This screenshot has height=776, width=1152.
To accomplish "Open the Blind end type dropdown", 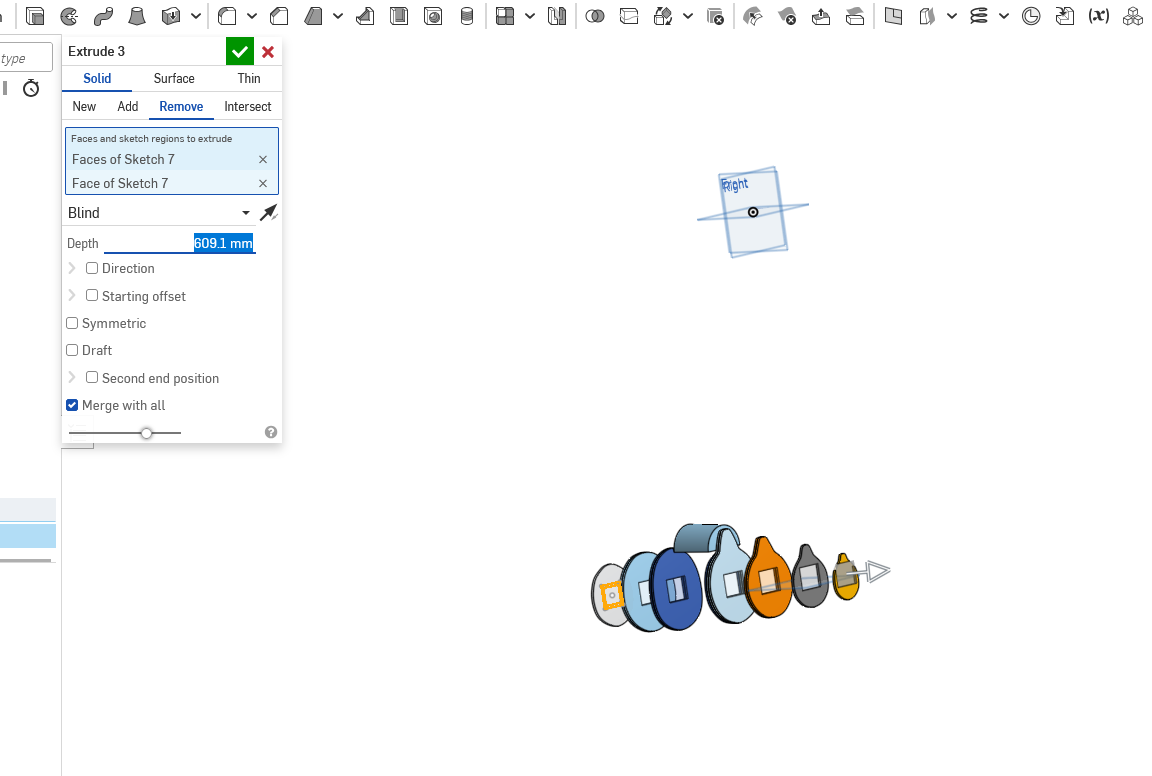I will (x=159, y=213).
